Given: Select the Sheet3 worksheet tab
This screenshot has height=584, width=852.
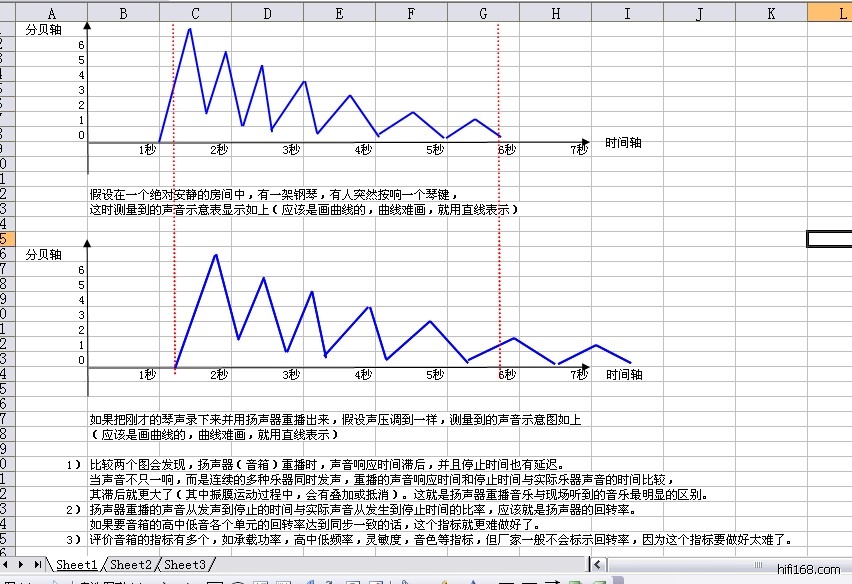Looking at the screenshot, I should point(186,566).
